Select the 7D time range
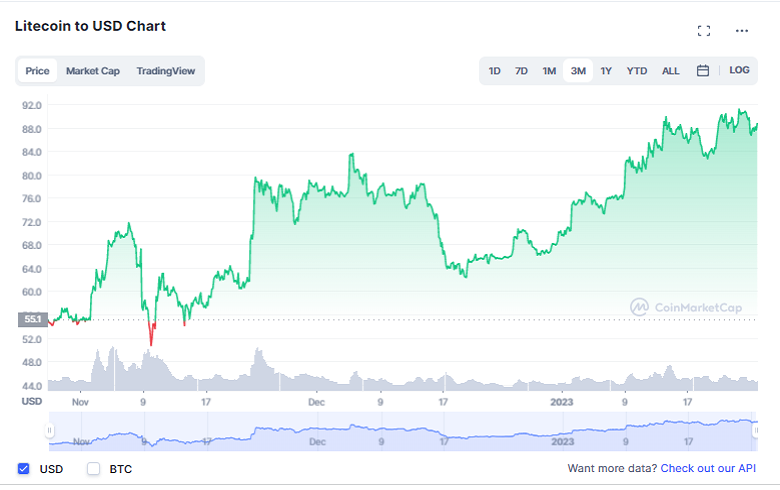This screenshot has height=490, width=780. [521, 71]
